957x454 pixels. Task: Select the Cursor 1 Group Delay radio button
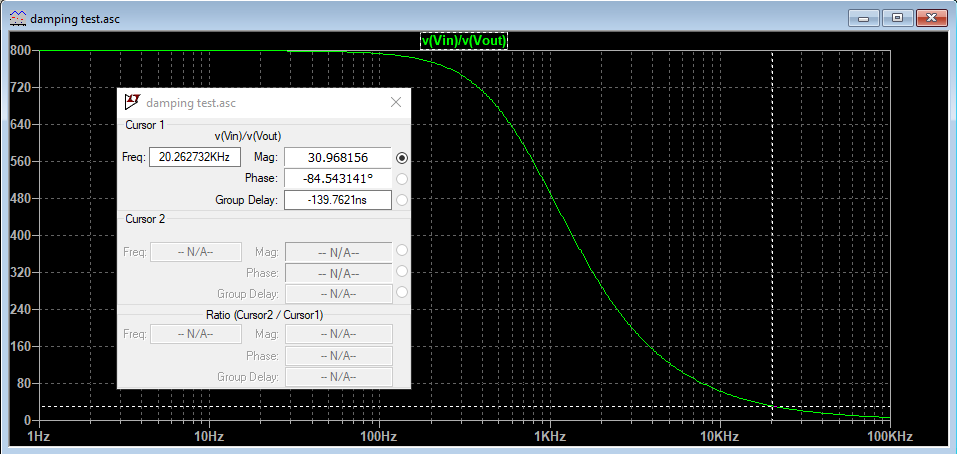402,200
